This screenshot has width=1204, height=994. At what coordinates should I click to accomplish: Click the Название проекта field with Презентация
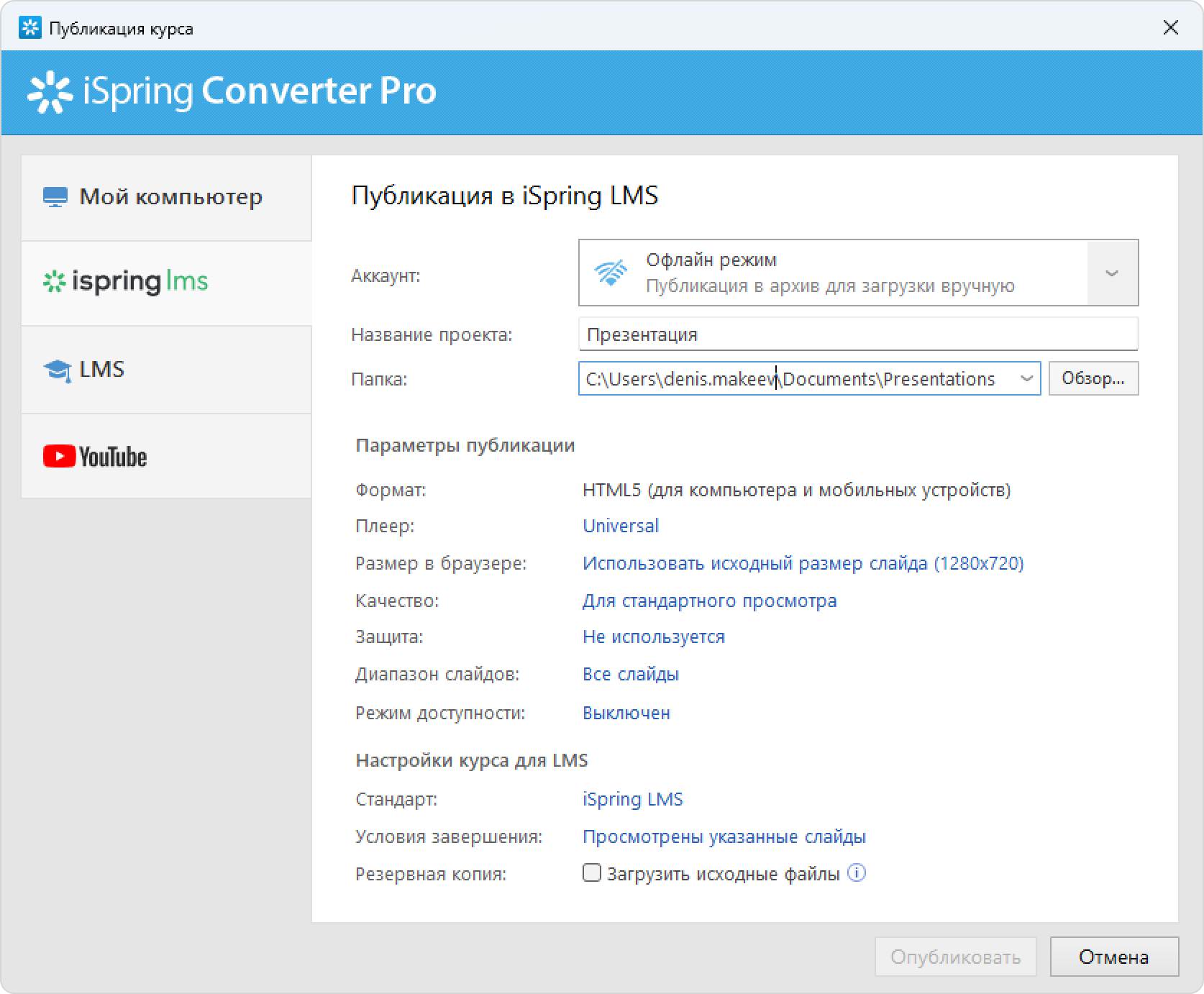pyautogui.click(x=858, y=334)
